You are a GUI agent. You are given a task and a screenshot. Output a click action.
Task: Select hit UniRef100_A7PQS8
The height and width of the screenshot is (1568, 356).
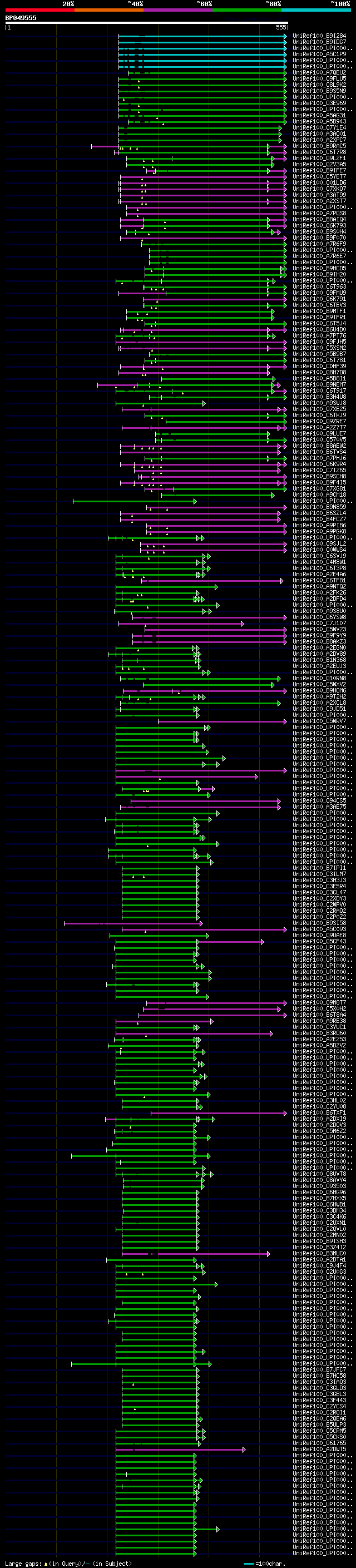(x=319, y=214)
